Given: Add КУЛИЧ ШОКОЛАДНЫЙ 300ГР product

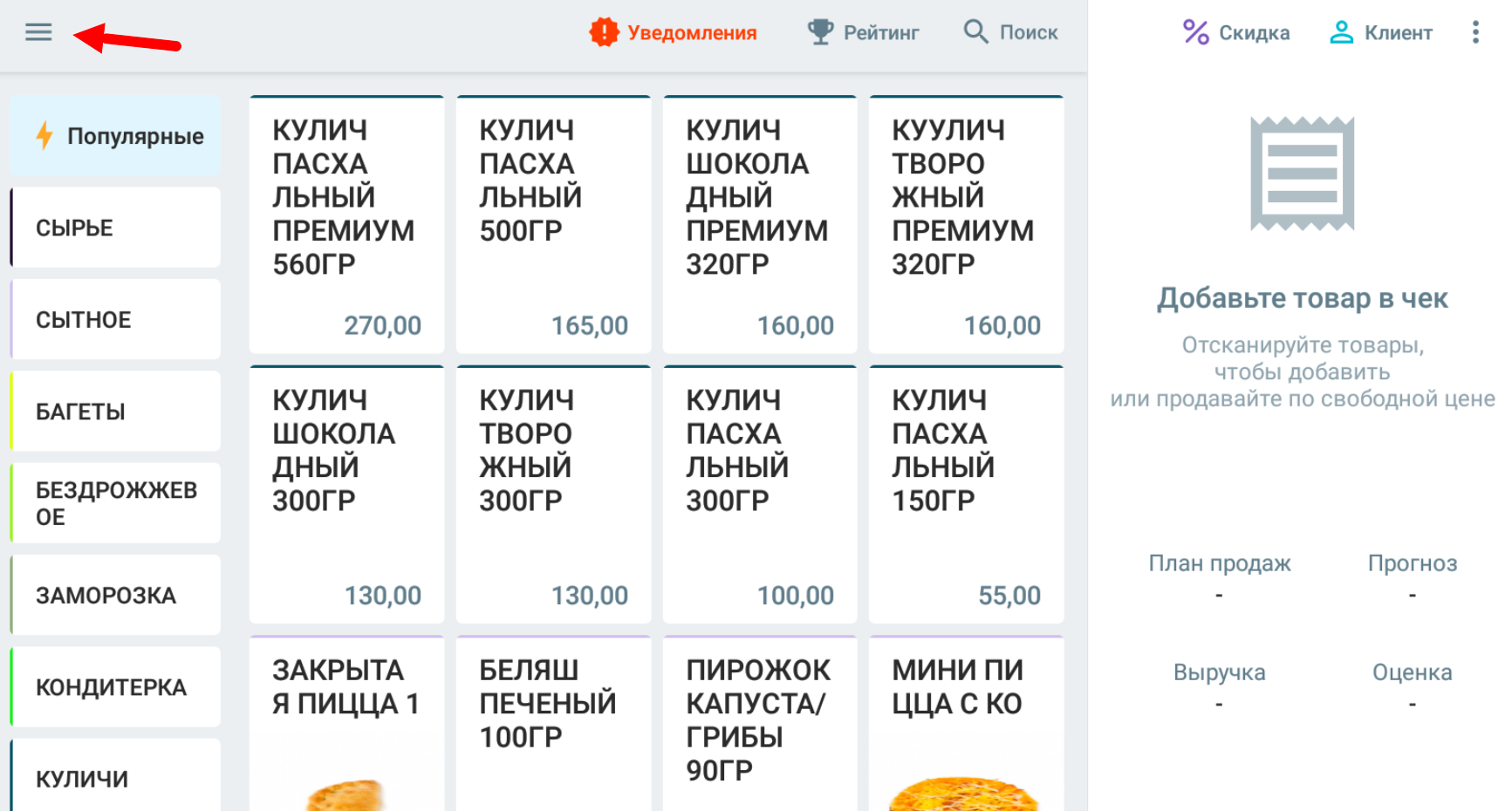Looking at the screenshot, I should click(x=346, y=494).
